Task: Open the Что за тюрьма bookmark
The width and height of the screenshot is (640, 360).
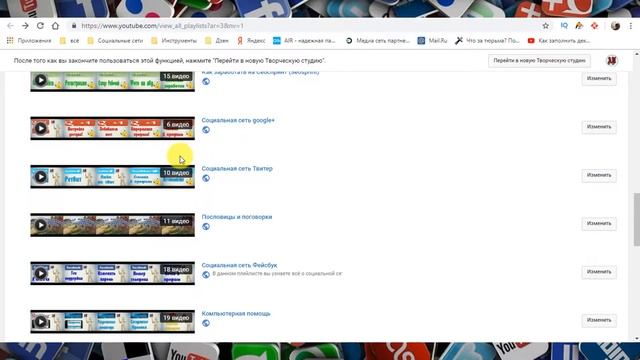Action: click(x=487, y=40)
